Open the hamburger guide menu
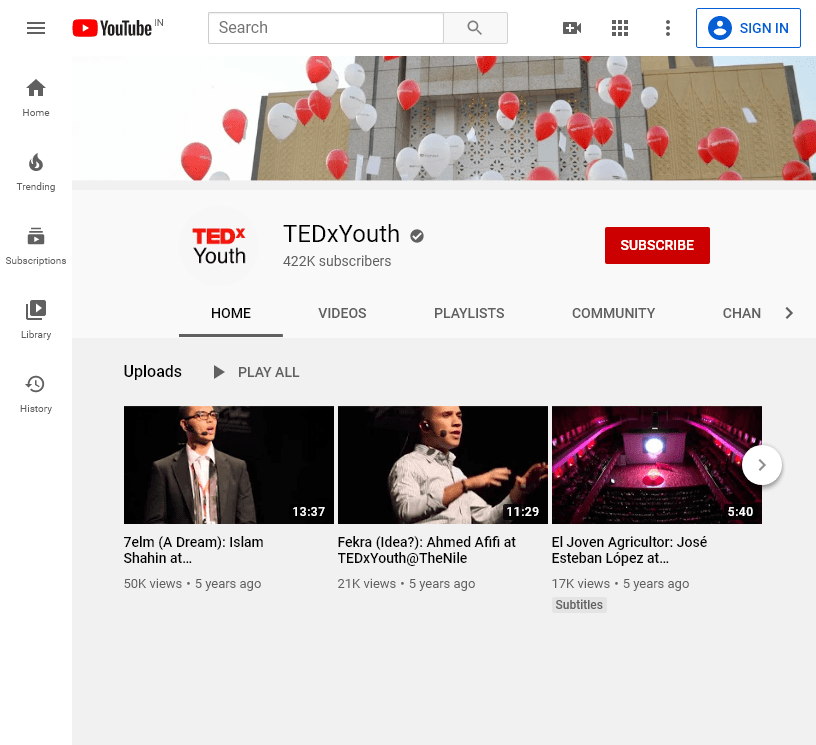This screenshot has height=745, width=816. coord(36,28)
